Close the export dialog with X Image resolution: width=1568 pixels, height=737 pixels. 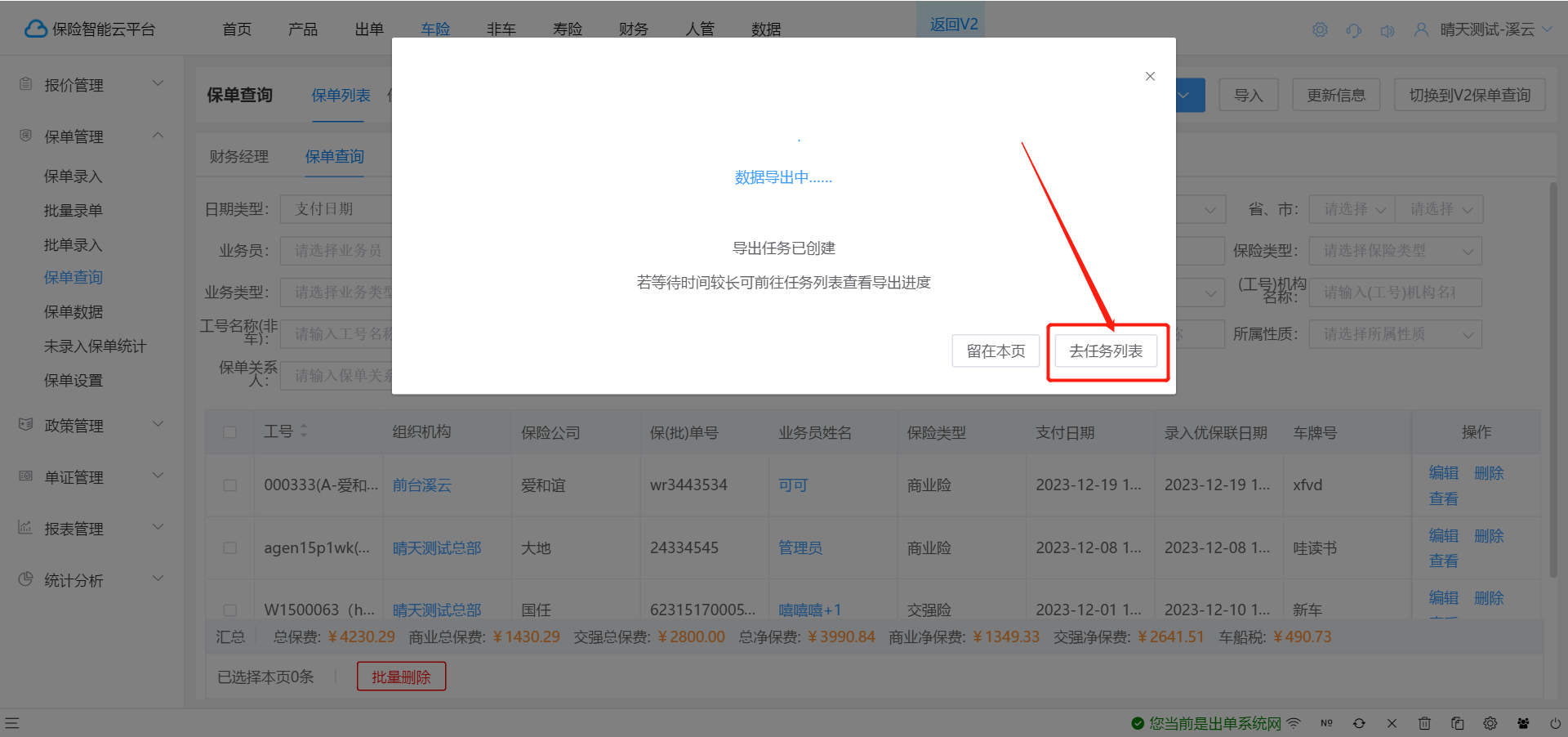tap(1150, 76)
